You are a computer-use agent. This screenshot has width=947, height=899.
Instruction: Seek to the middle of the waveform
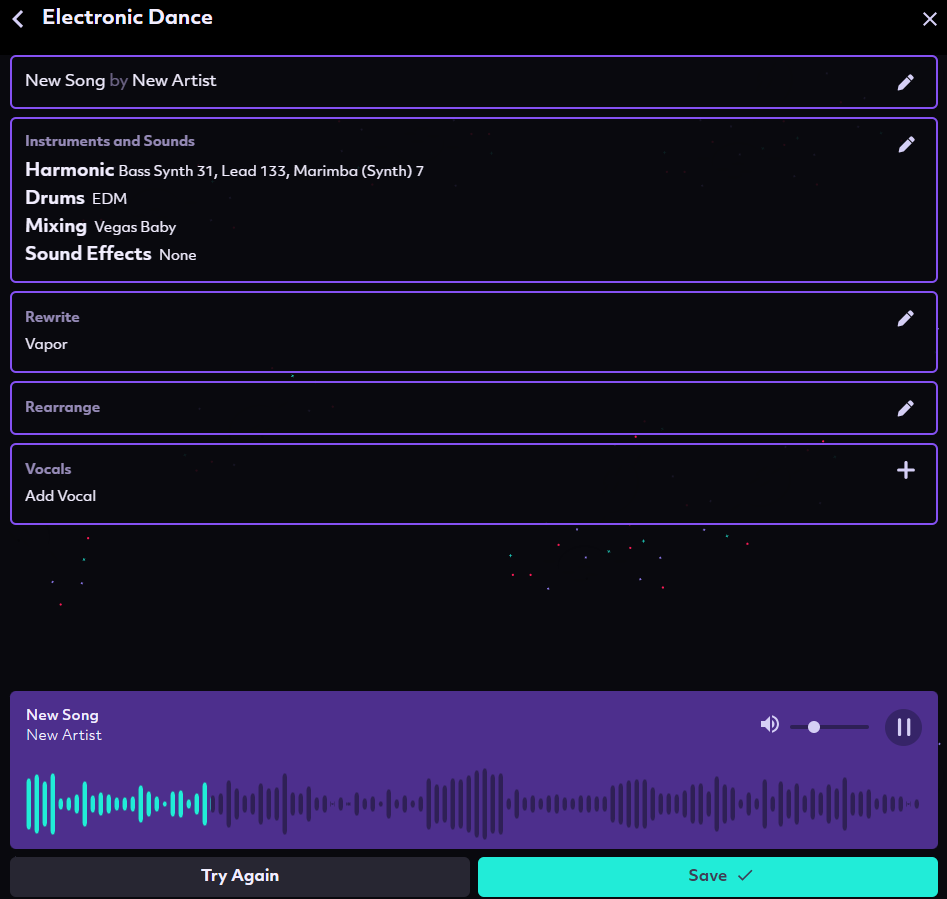point(473,803)
